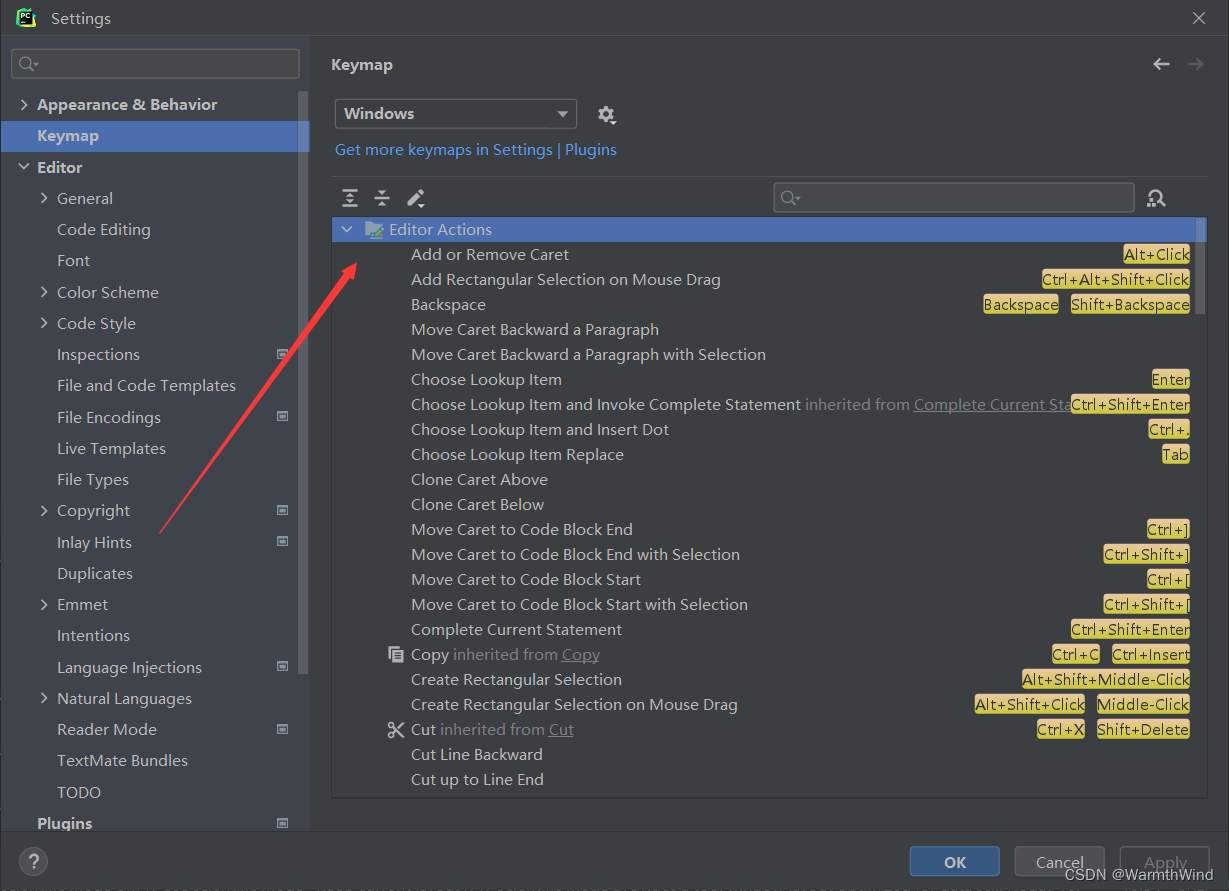Open File Types settings

point(93,479)
